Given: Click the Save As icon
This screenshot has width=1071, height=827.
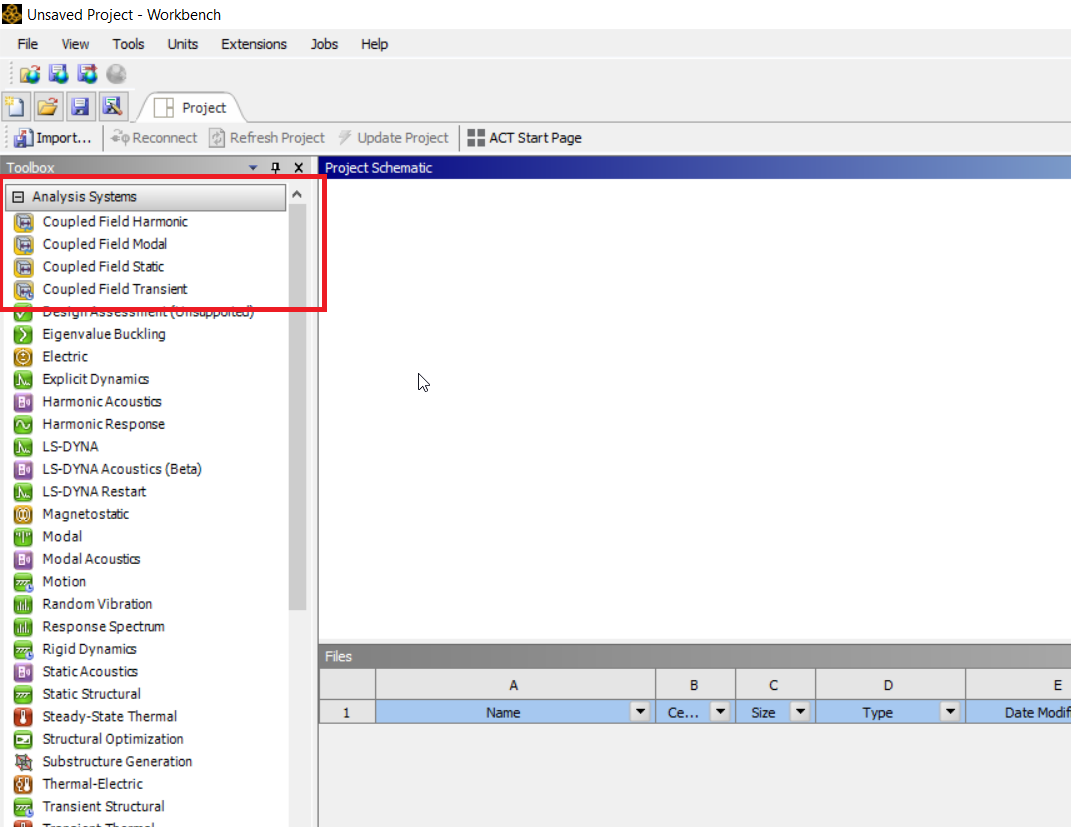Looking at the screenshot, I should (112, 107).
